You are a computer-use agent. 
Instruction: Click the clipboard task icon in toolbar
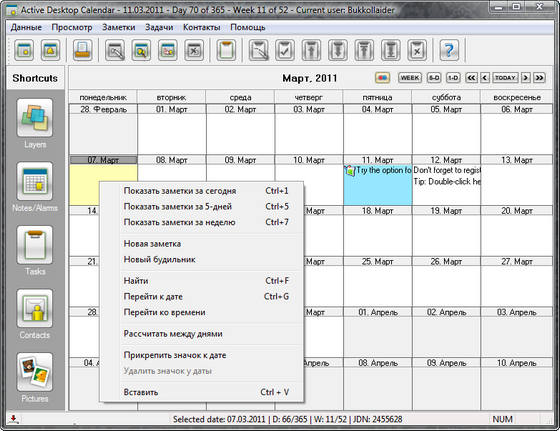click(x=226, y=50)
